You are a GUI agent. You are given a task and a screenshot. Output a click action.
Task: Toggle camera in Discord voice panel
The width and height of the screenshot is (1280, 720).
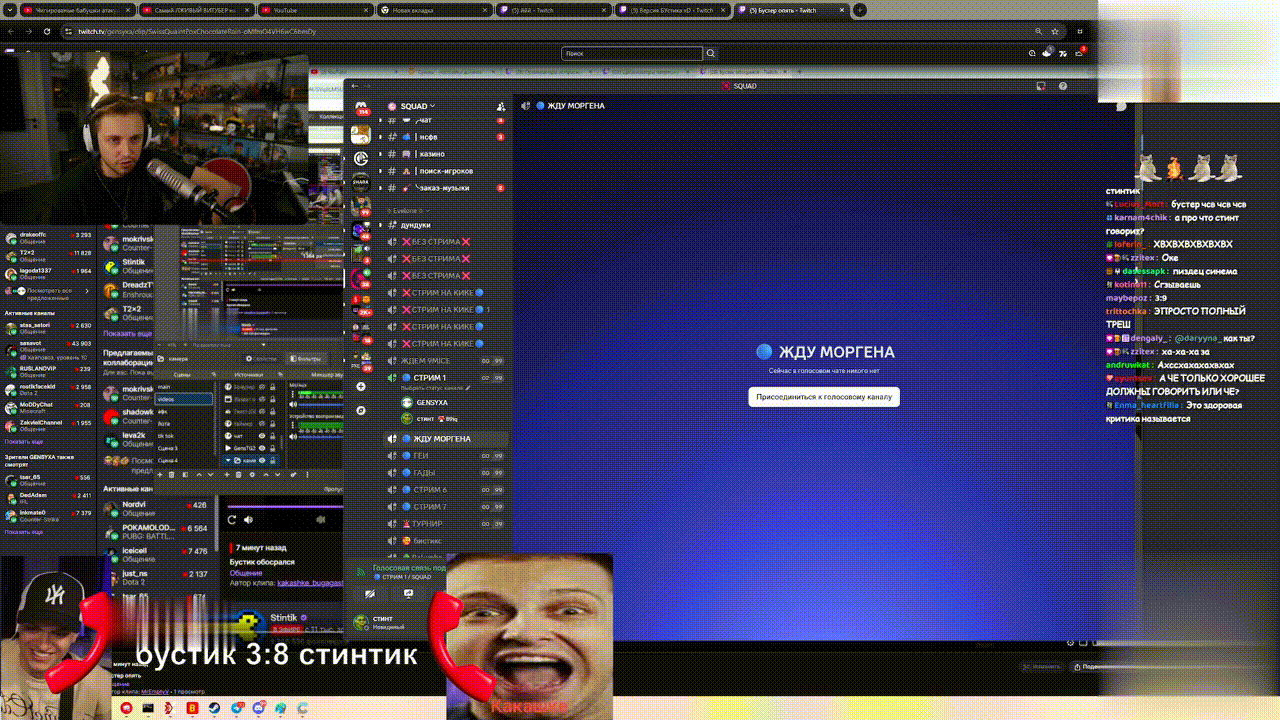pyautogui.click(x=370, y=593)
